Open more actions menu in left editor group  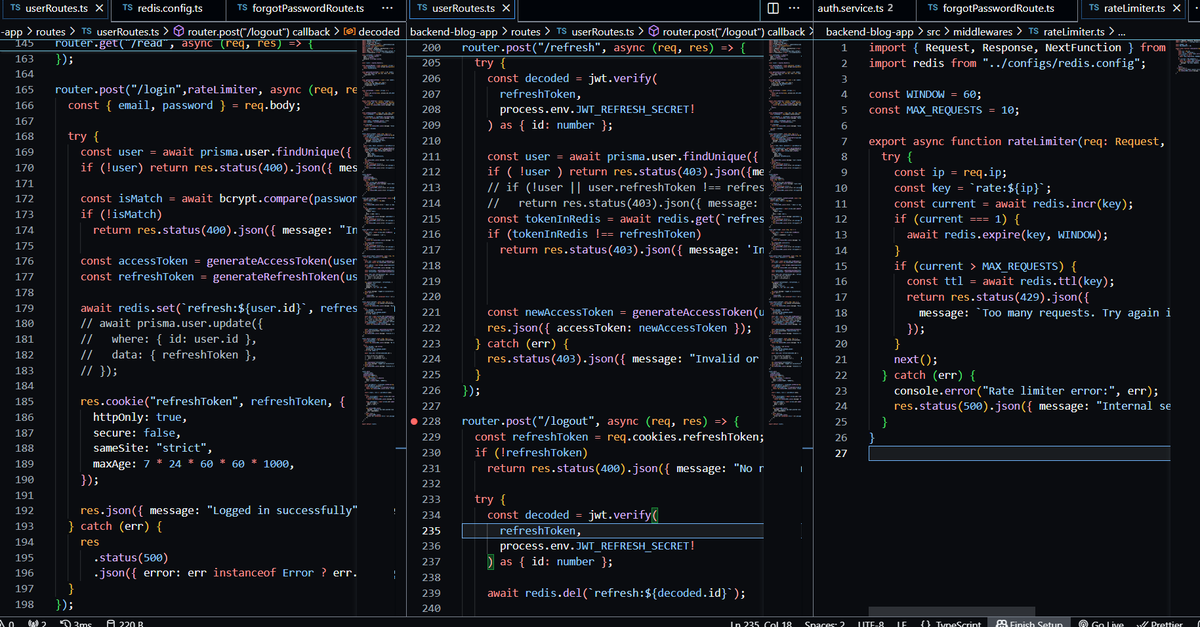(x=387, y=8)
